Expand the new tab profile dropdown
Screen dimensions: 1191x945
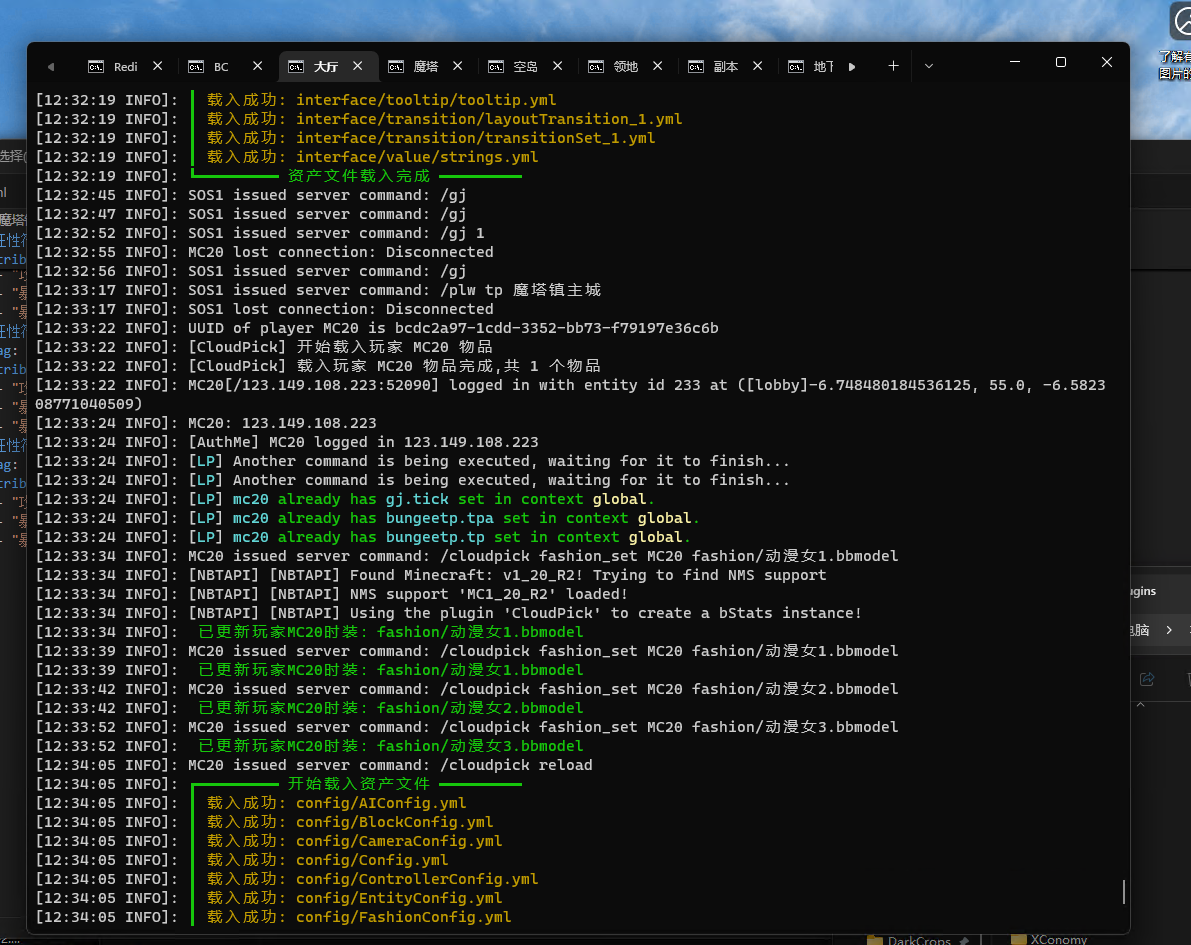[x=929, y=66]
